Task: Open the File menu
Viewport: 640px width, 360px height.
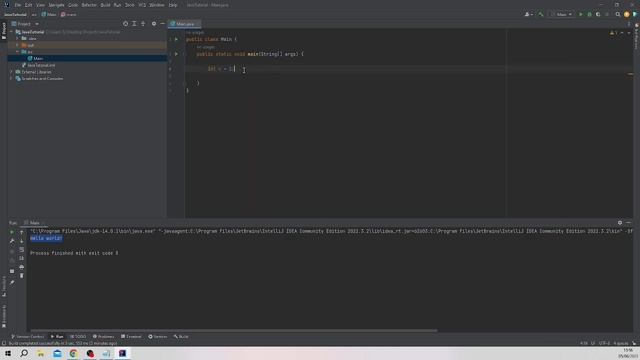Action: coord(18,5)
